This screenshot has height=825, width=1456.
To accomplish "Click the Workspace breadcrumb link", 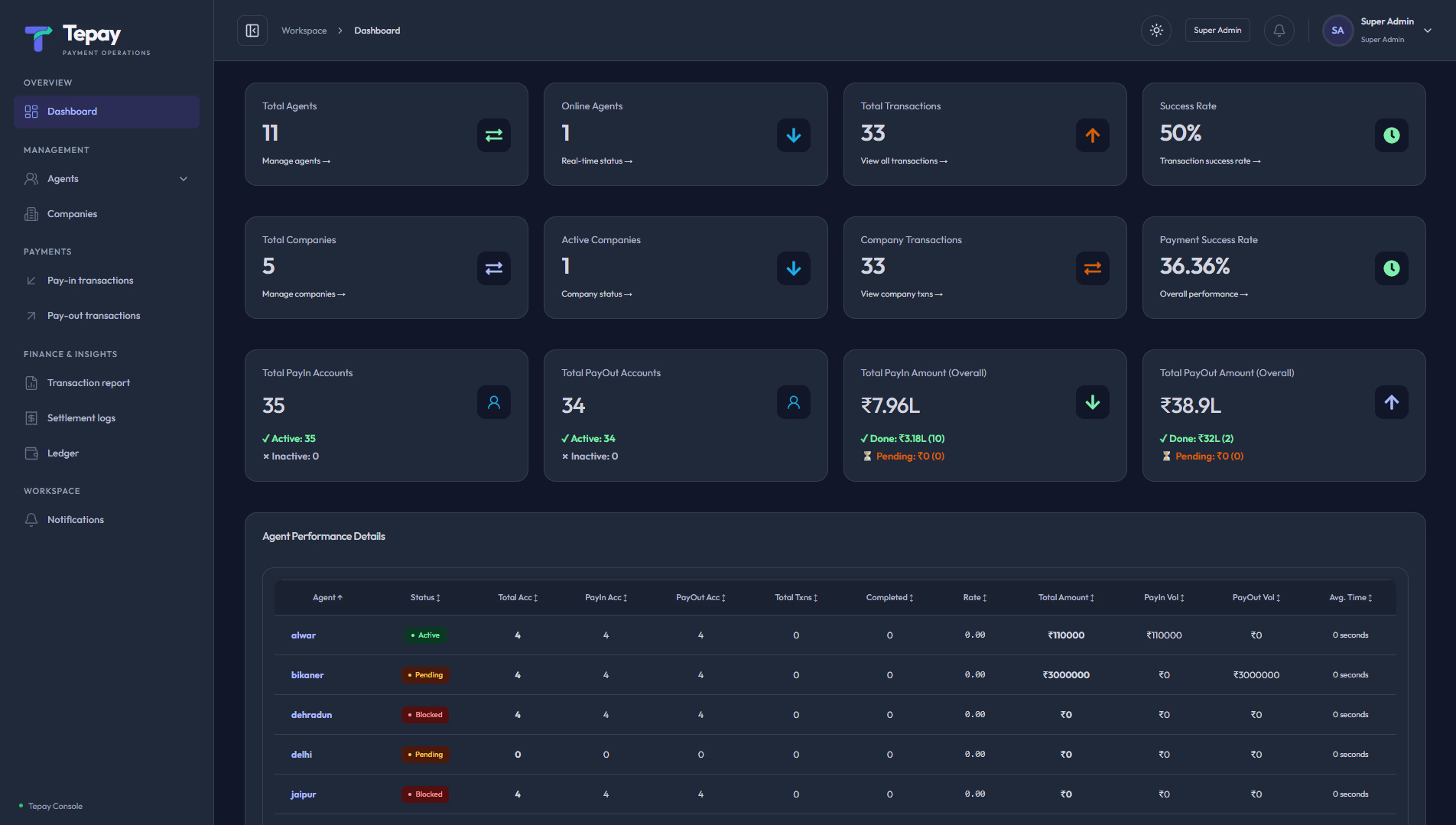I will click(304, 31).
